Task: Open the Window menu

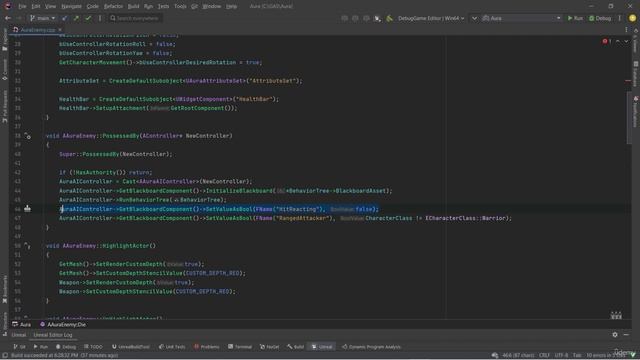Action: 211,6
